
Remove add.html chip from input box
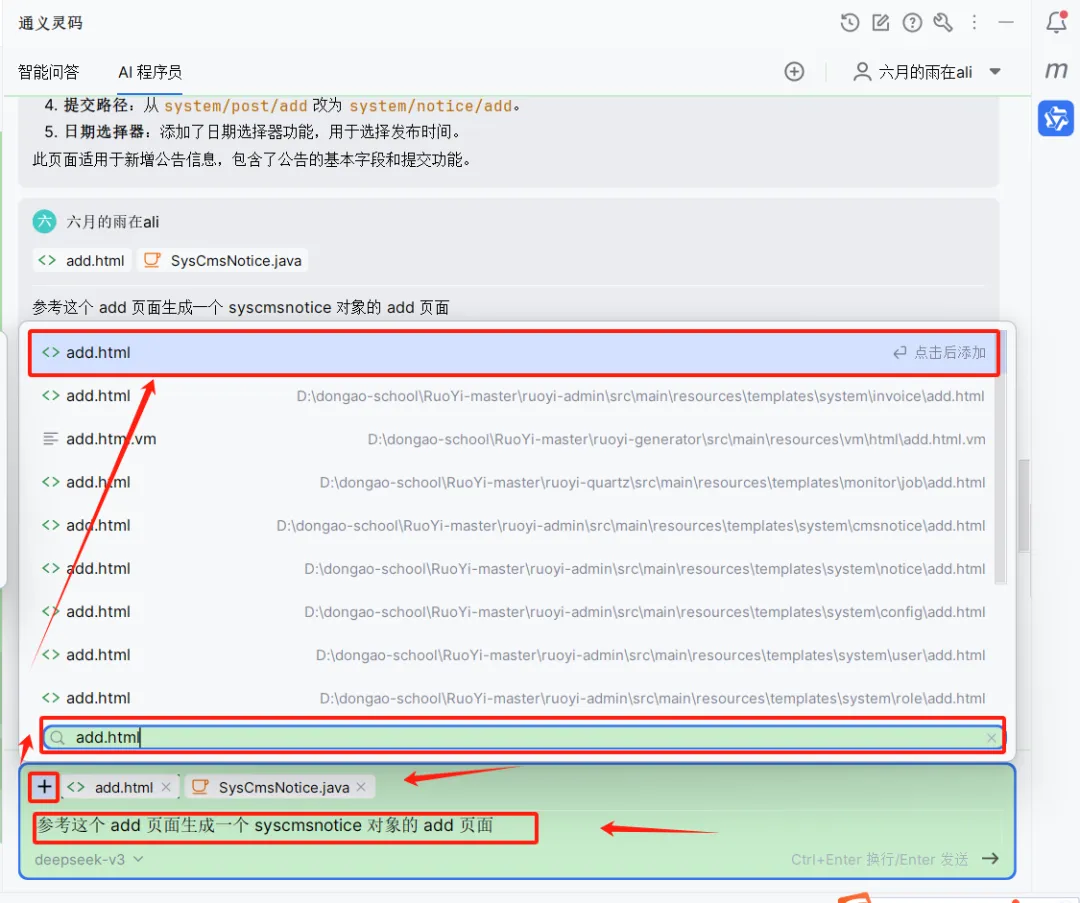(x=166, y=787)
